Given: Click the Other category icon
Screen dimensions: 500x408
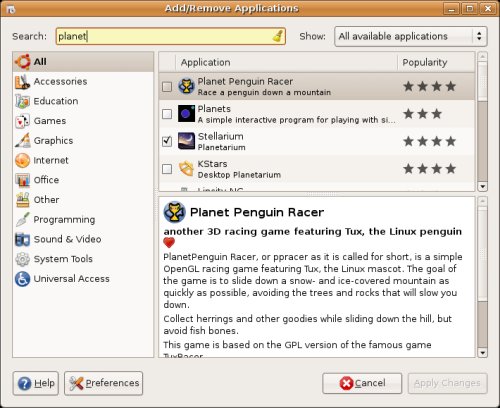Looking at the screenshot, I should [x=23, y=200].
